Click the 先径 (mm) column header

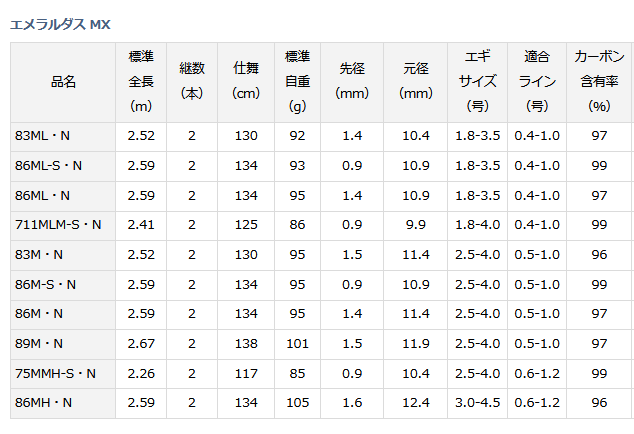click(x=352, y=82)
